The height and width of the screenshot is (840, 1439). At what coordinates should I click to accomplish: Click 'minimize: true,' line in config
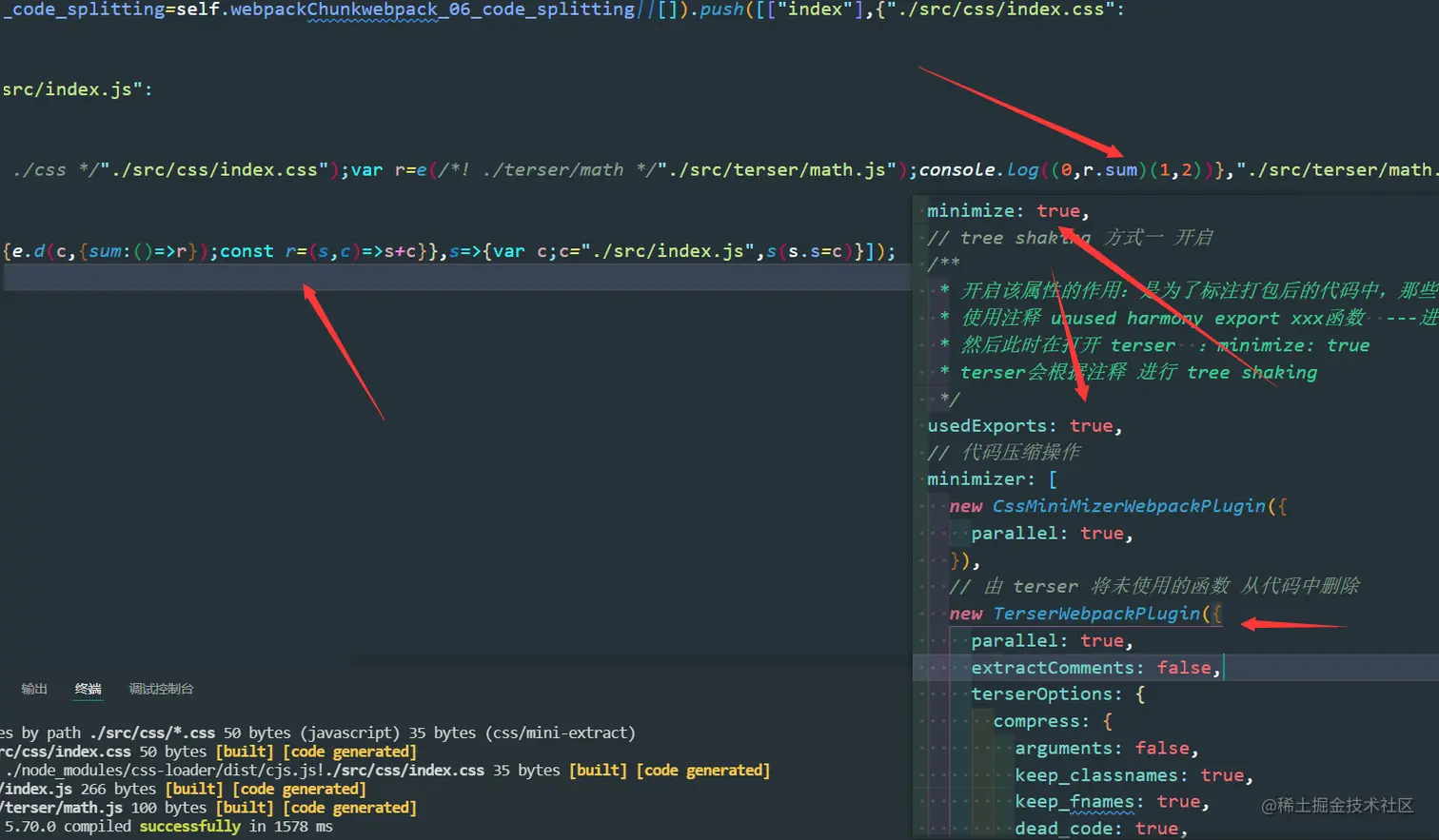(1008, 210)
